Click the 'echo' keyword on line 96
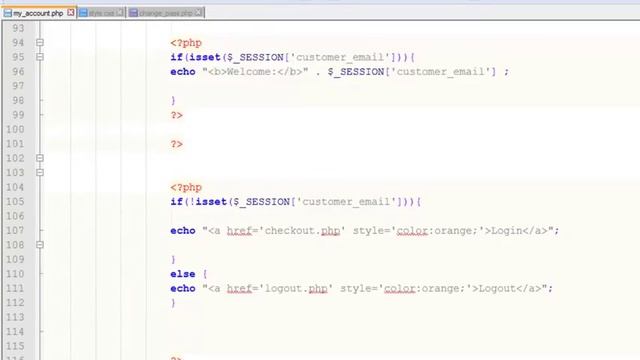Image resolution: width=640 pixels, height=360 pixels. (x=183, y=72)
